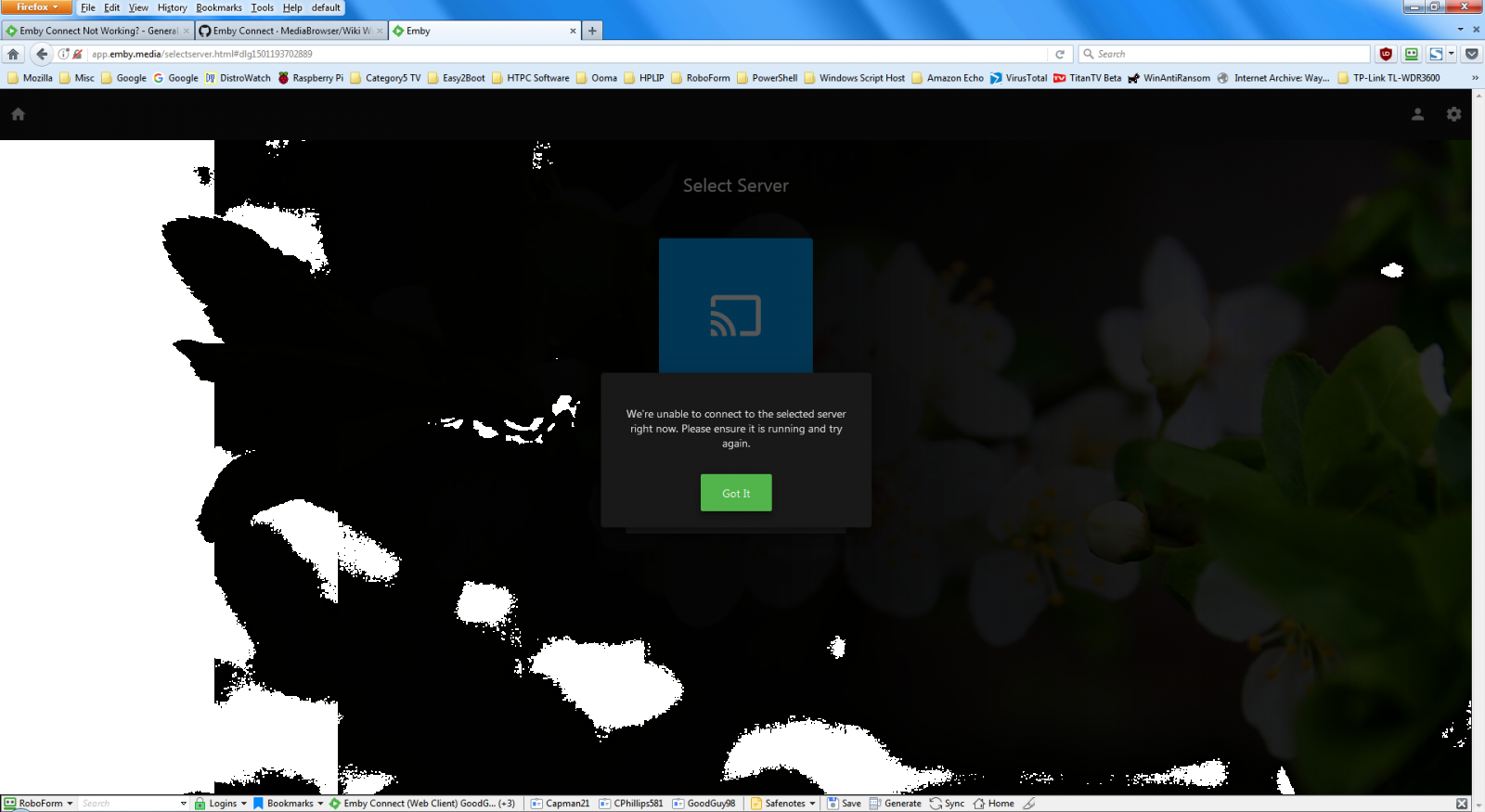Viewport: 1485px width, 812px height.
Task: Open a new tab with plus button
Action: [x=592, y=31]
